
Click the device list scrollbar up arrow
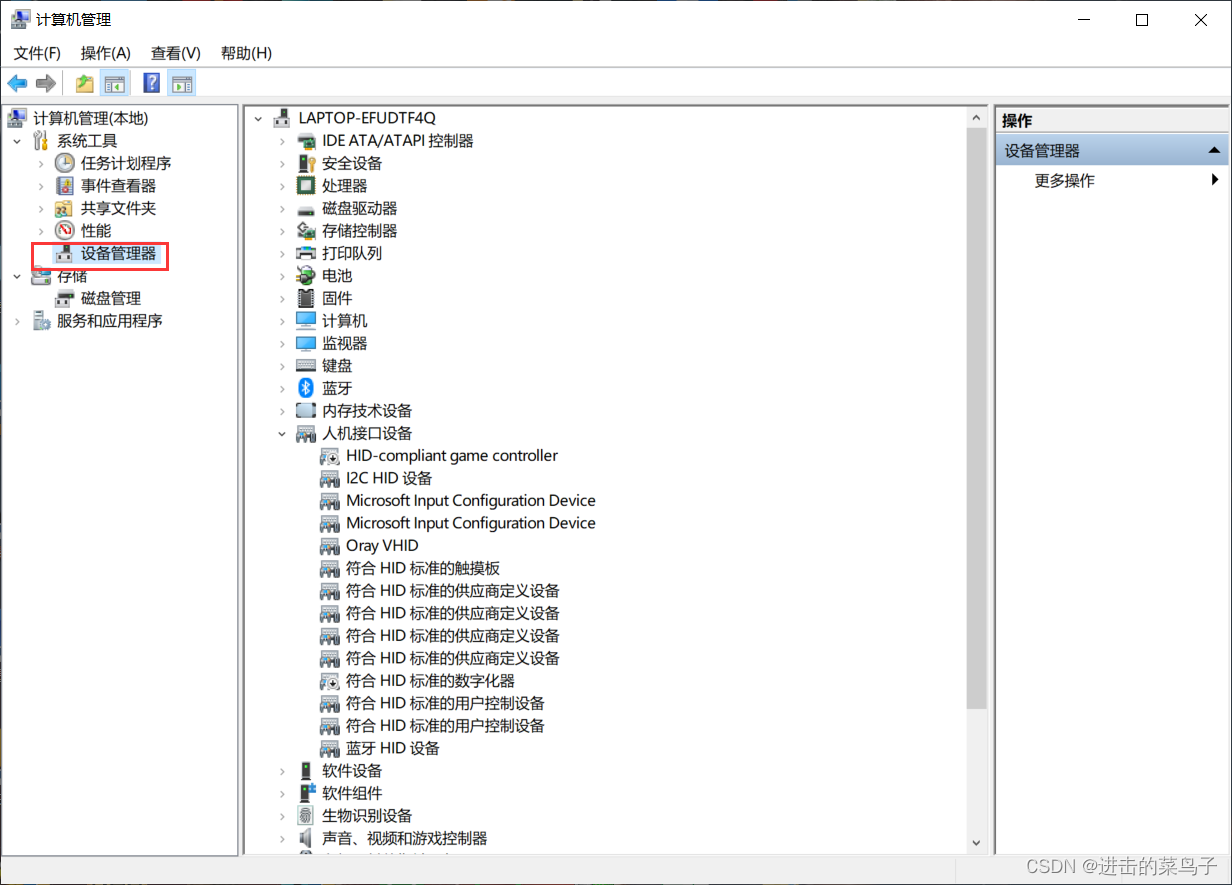coord(977,117)
